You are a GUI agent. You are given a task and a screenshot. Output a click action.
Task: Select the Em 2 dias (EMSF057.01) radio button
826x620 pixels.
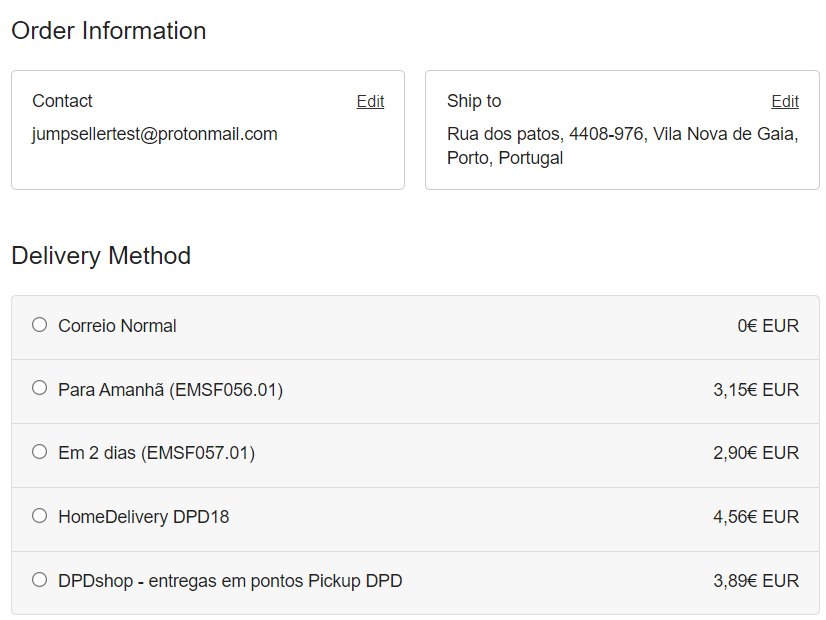pos(39,452)
